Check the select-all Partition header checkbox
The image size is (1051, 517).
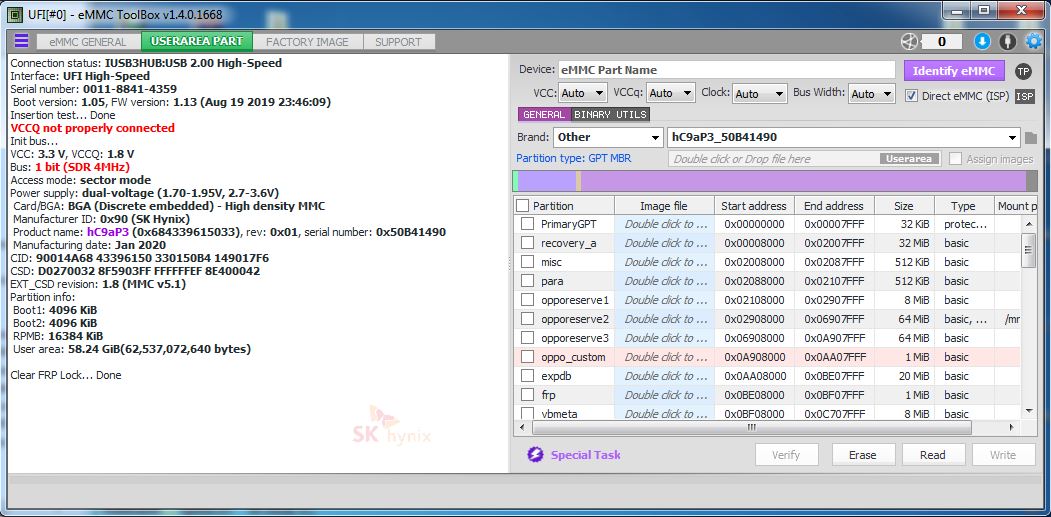(522, 206)
